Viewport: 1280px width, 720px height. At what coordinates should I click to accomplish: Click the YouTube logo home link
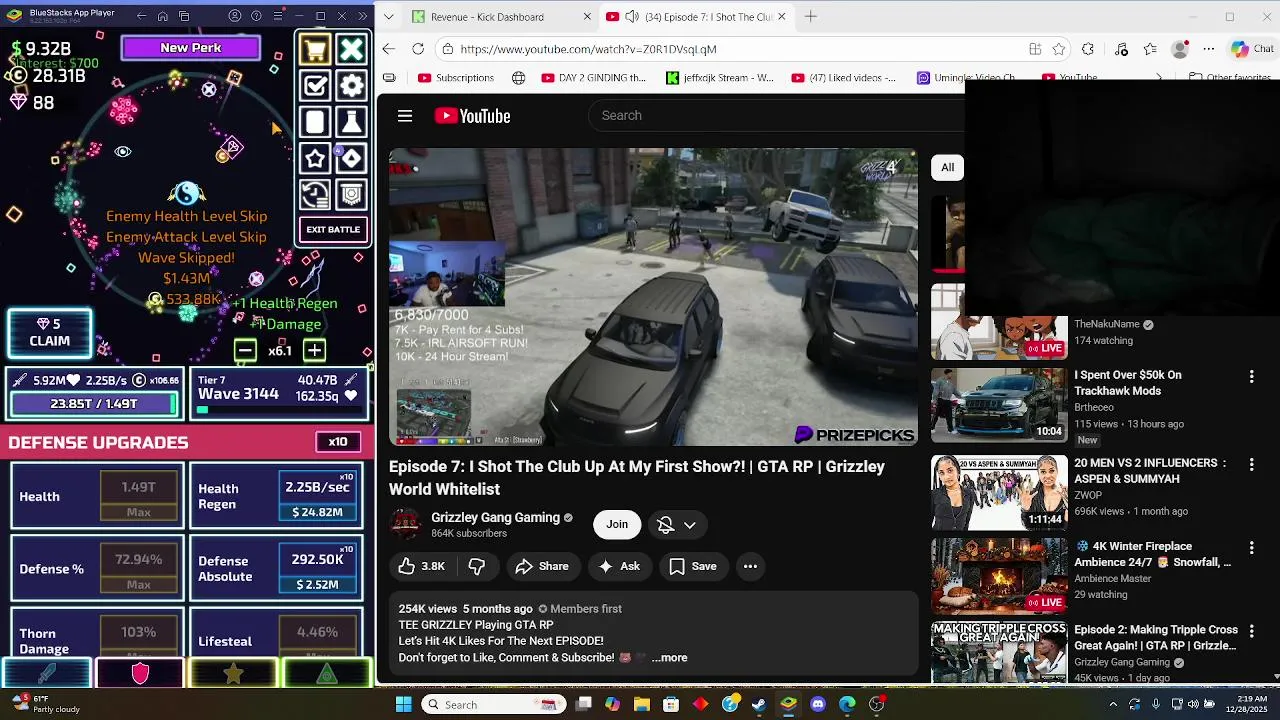[x=472, y=116]
